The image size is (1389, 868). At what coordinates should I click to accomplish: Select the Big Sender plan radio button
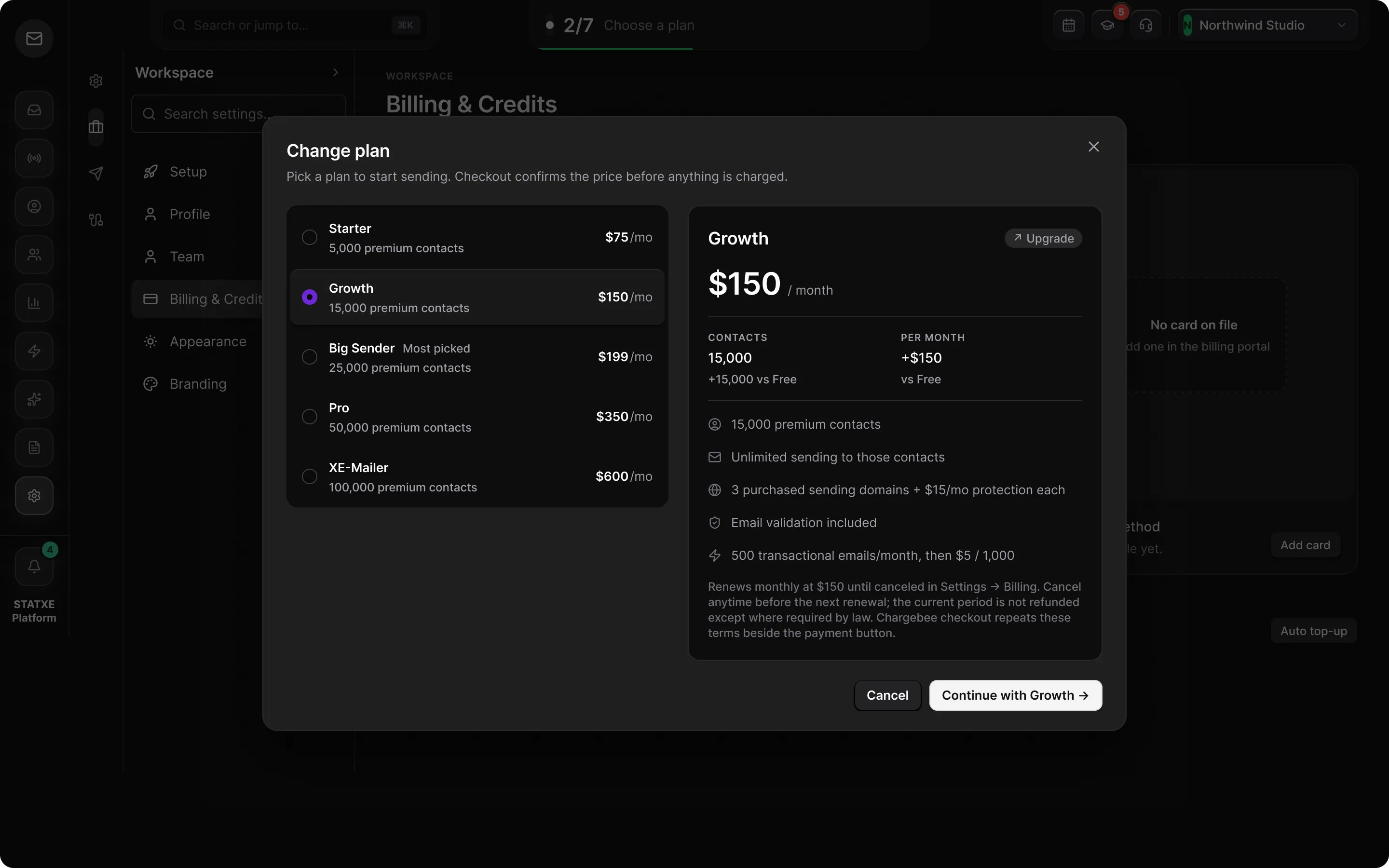point(309,356)
